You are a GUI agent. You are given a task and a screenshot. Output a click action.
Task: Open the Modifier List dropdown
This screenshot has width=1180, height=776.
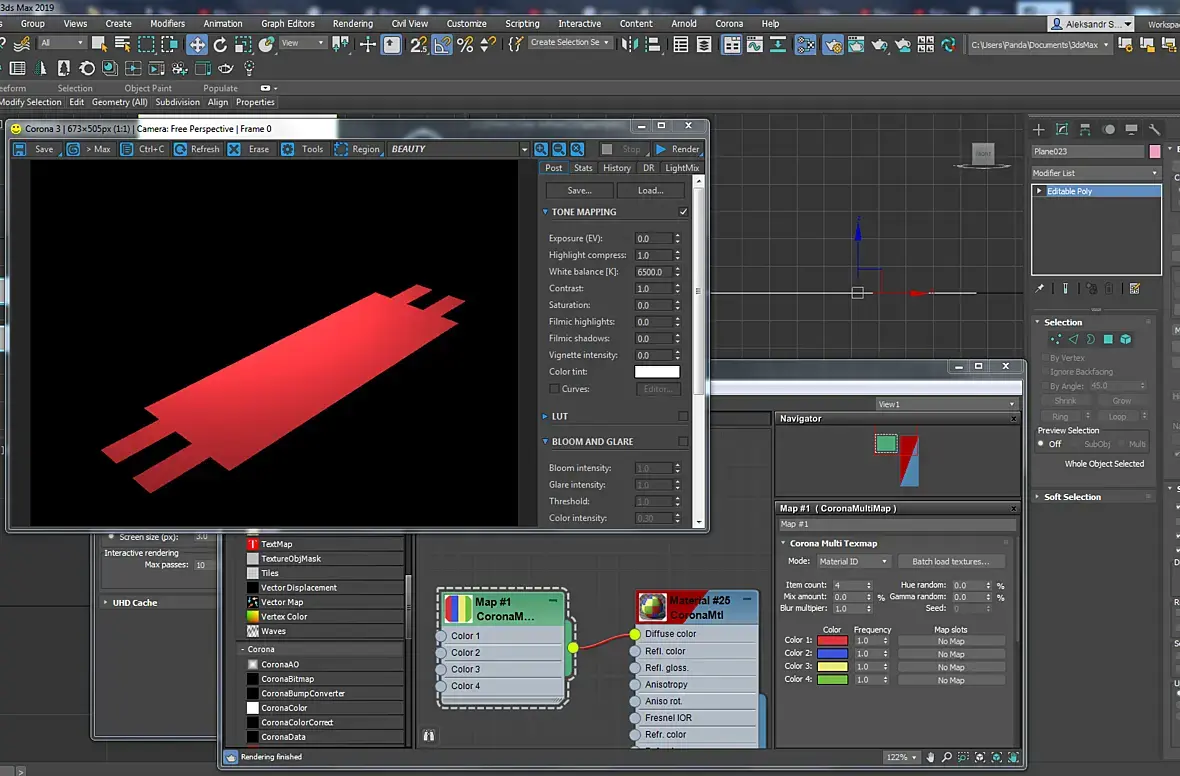pos(1096,173)
